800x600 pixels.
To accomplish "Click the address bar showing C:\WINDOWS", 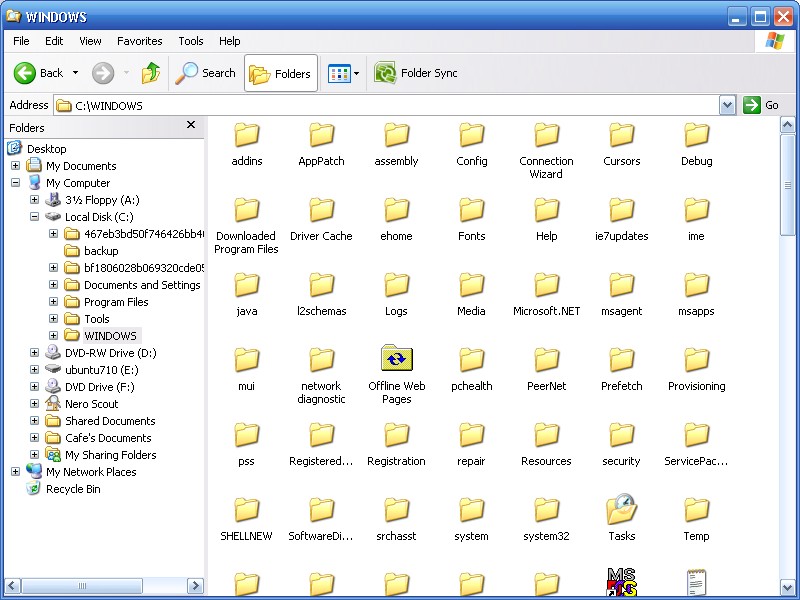I will (x=387, y=106).
